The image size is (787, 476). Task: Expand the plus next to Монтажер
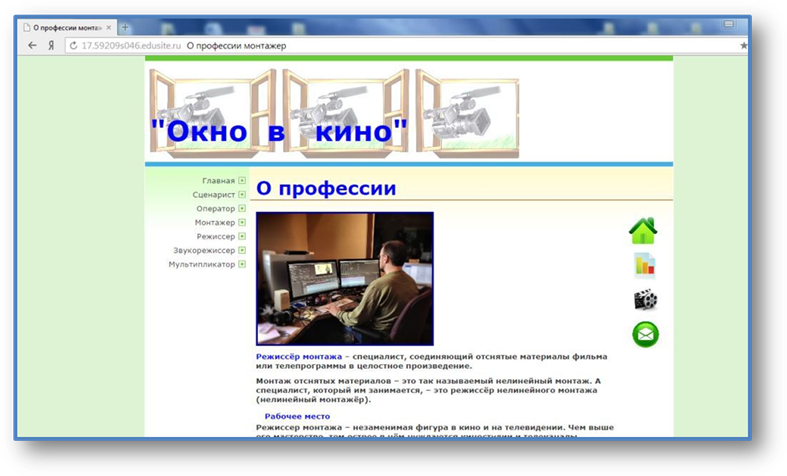click(242, 222)
